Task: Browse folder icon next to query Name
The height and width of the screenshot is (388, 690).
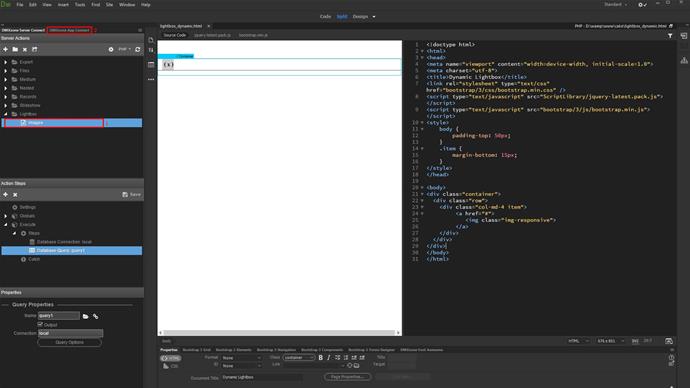Action: [x=85, y=316]
